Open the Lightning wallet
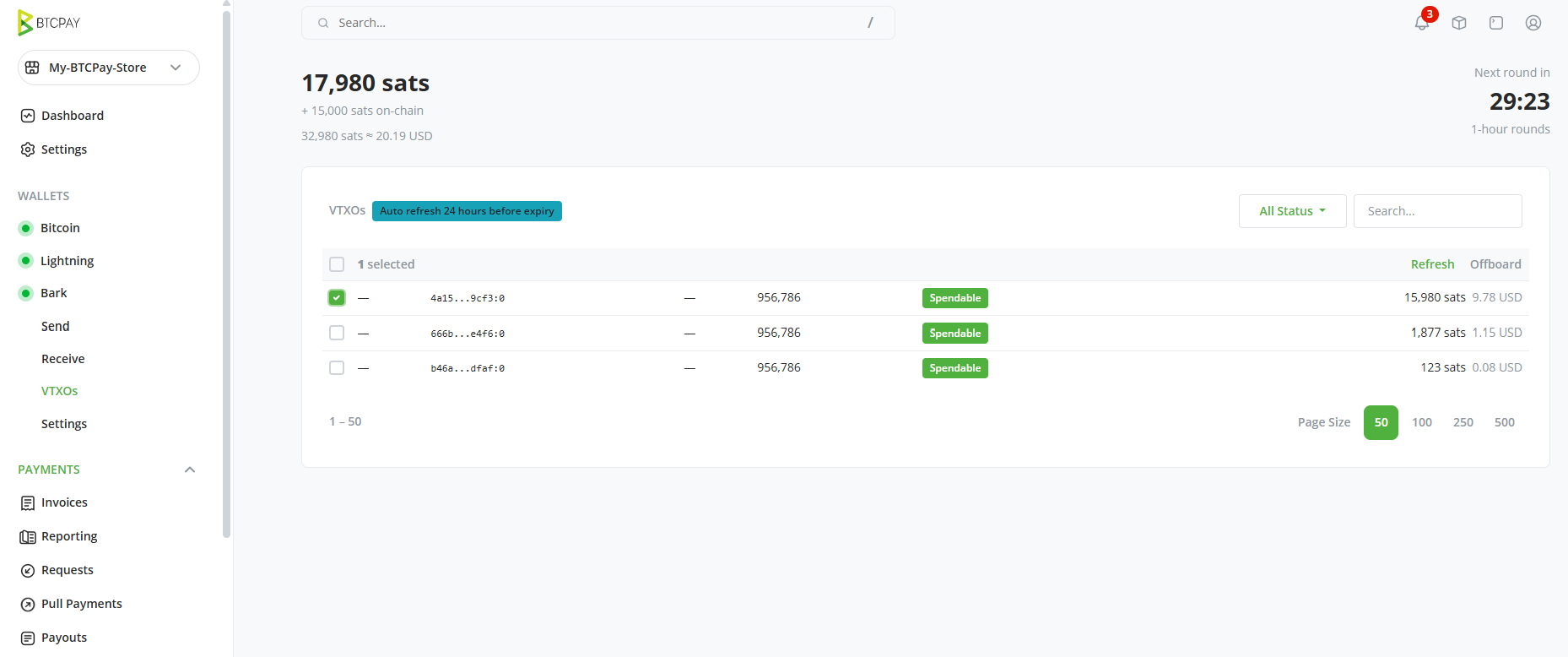Viewport: 1568px width, 657px height. pos(67,261)
